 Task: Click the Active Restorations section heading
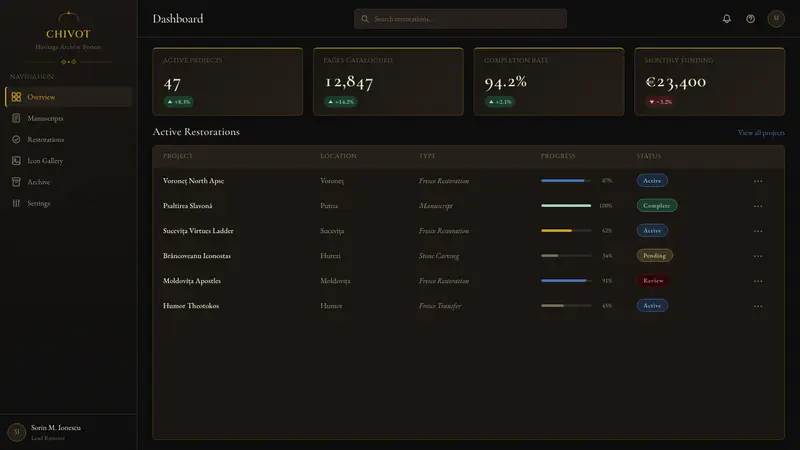pyautogui.click(x=196, y=132)
